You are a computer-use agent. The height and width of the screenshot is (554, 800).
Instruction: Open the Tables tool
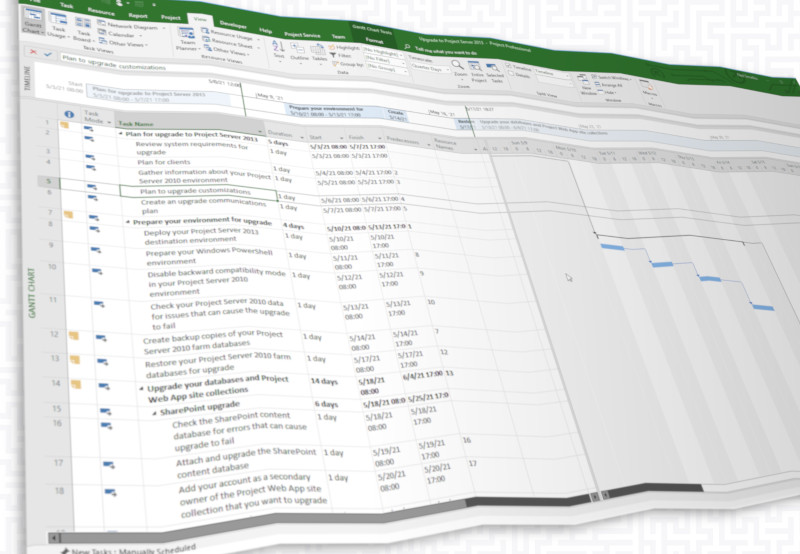318,54
